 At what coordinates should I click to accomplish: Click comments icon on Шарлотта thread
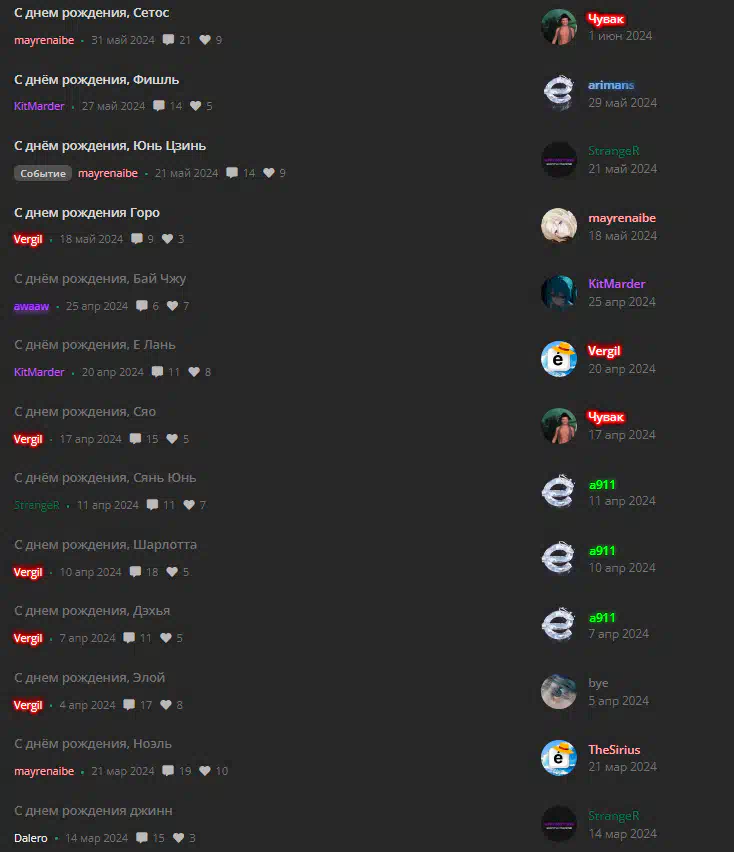click(135, 572)
